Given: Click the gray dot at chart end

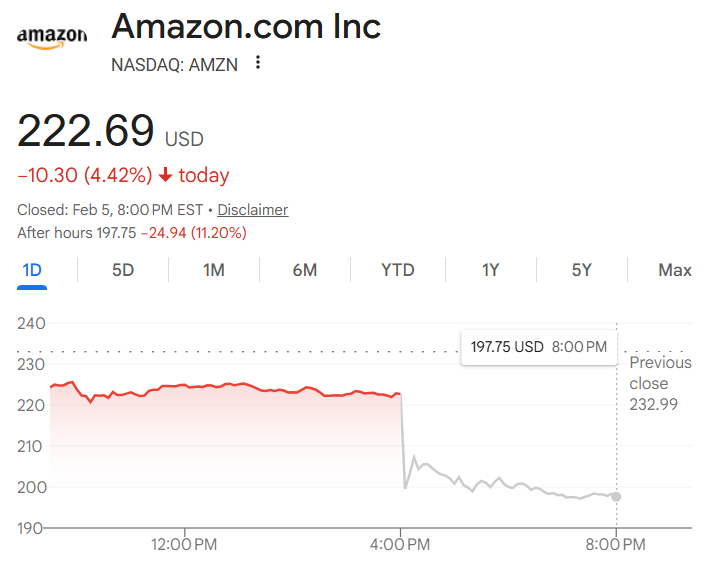Looking at the screenshot, I should 616,496.
